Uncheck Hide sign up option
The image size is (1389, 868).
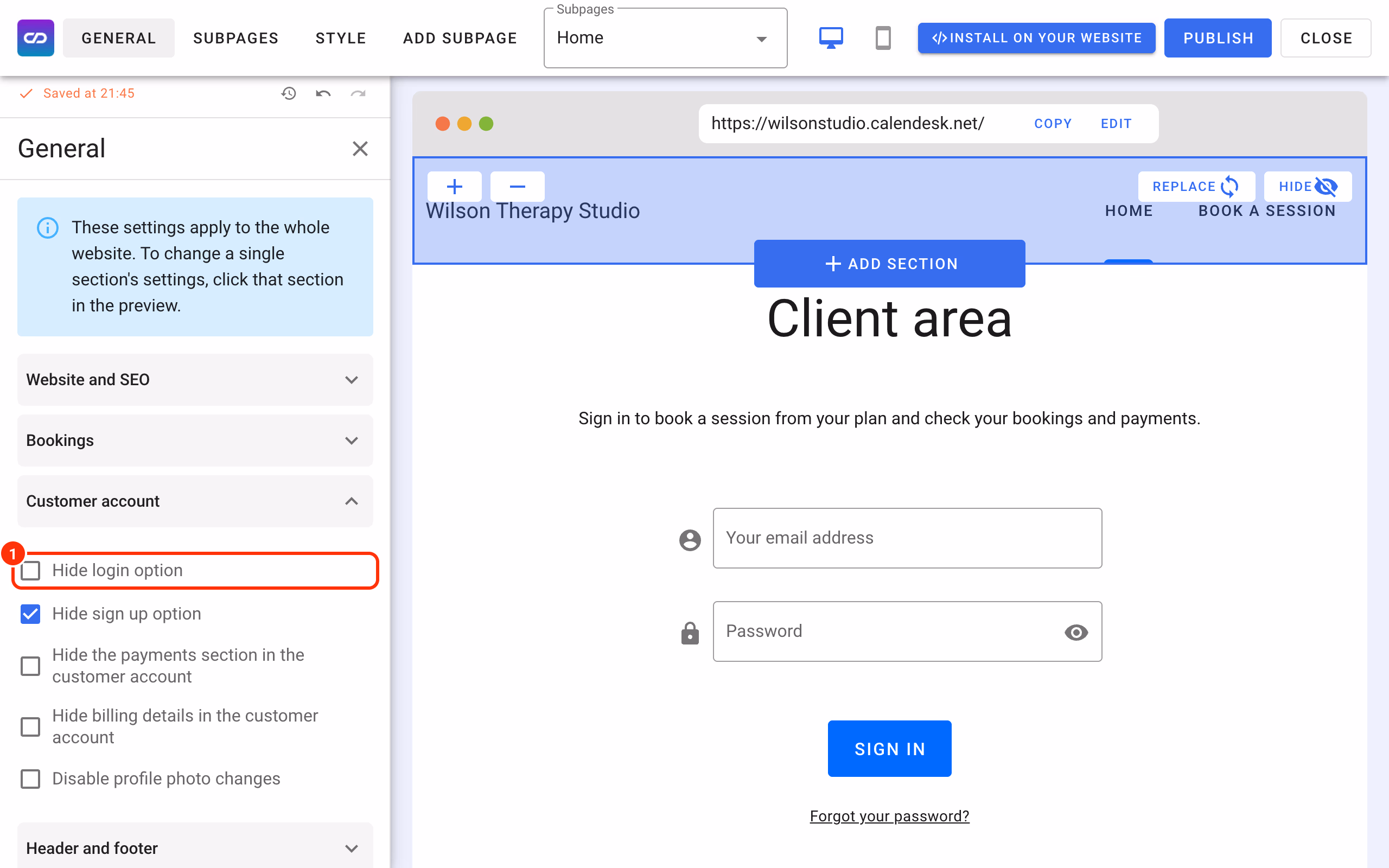[x=30, y=614]
